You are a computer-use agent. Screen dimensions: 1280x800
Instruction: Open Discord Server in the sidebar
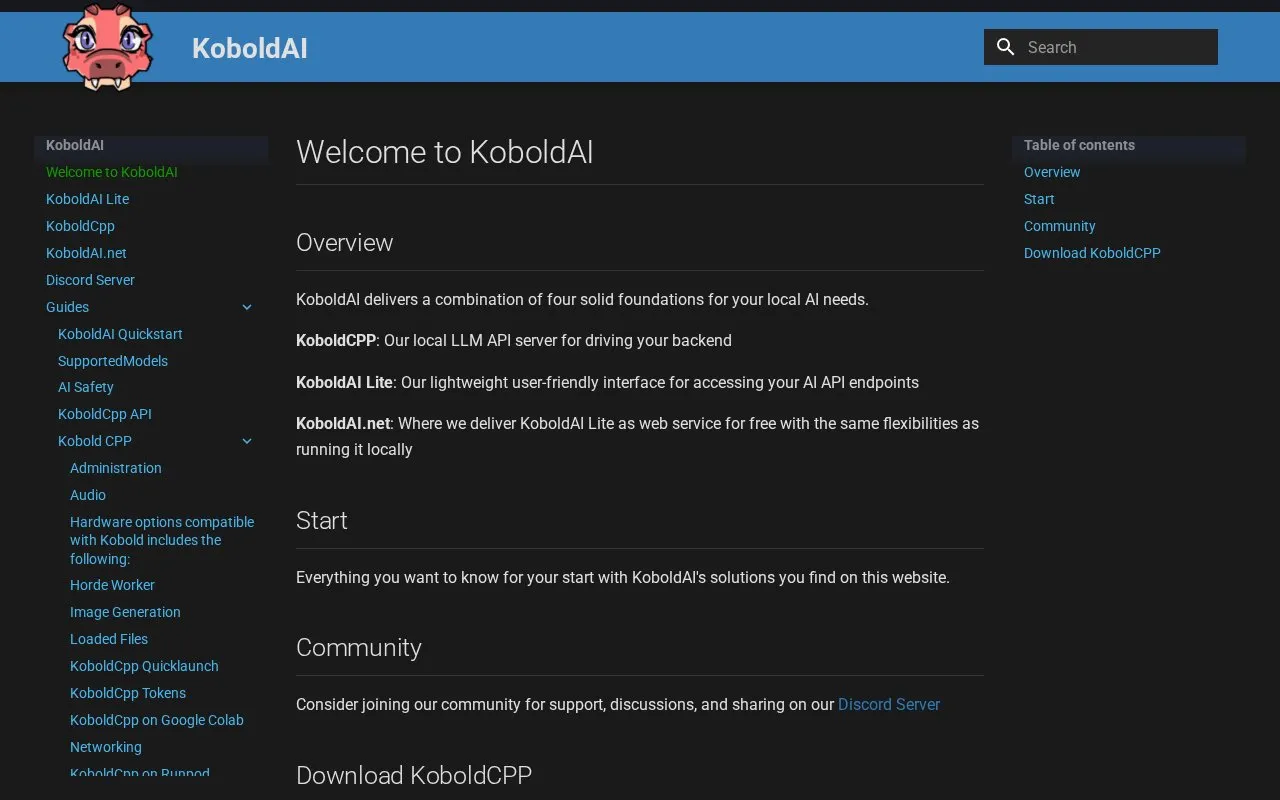pos(90,280)
